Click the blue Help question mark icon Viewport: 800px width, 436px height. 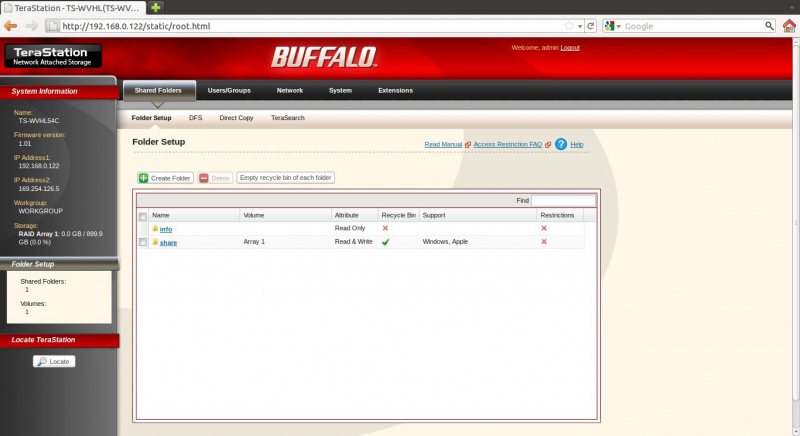coord(561,144)
